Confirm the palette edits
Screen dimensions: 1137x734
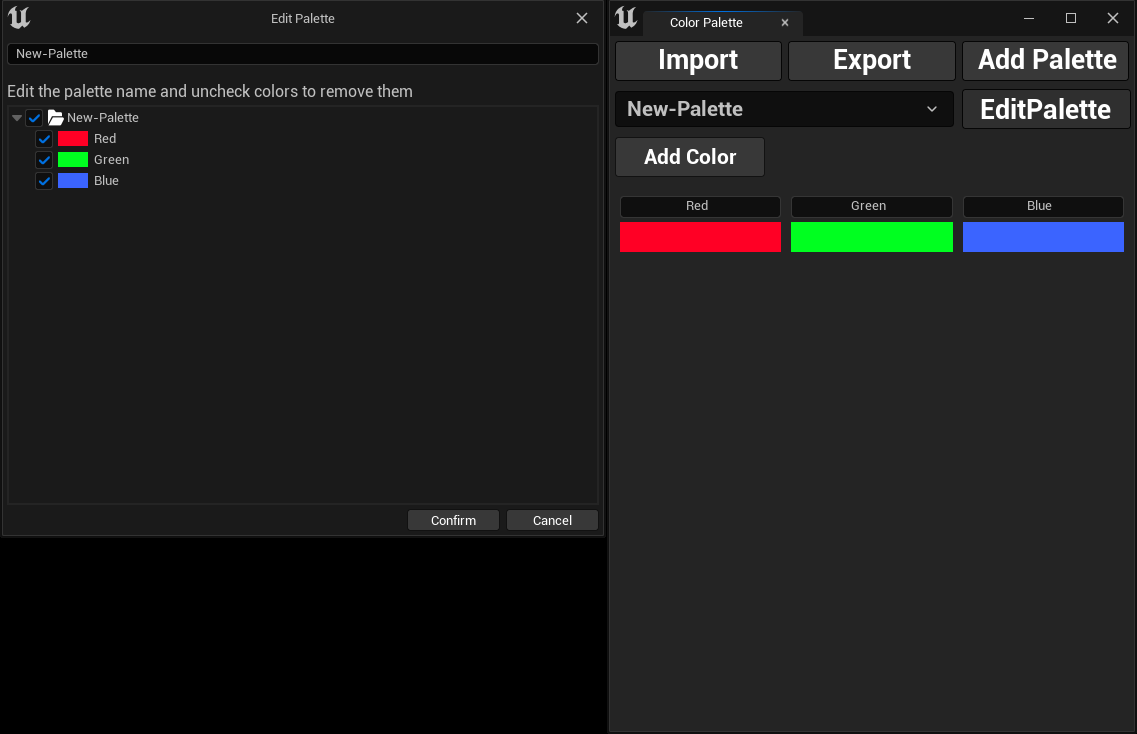point(453,520)
